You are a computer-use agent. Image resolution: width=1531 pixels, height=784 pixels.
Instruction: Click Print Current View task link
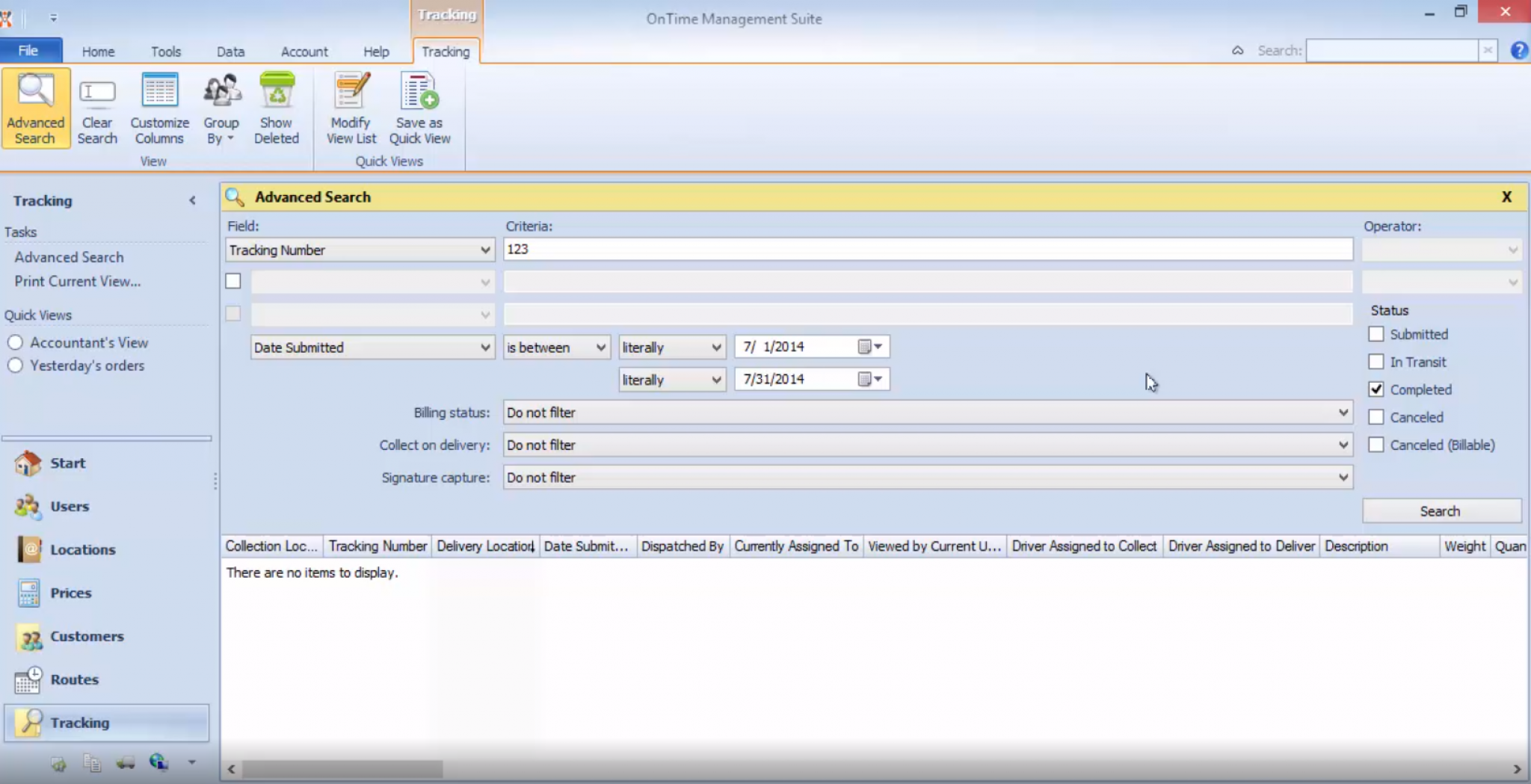pyautogui.click(x=78, y=282)
